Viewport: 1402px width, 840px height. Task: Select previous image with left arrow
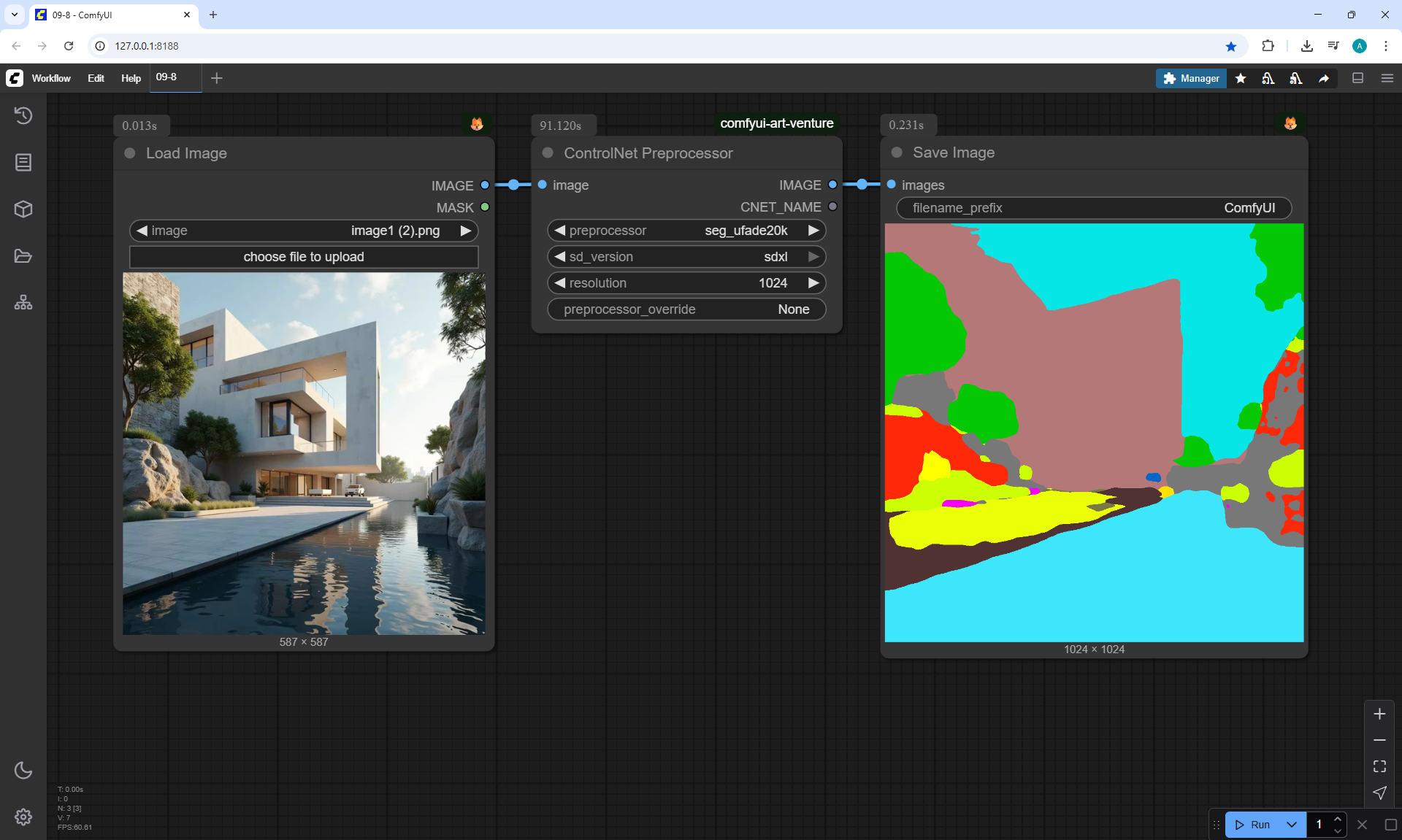coord(142,231)
